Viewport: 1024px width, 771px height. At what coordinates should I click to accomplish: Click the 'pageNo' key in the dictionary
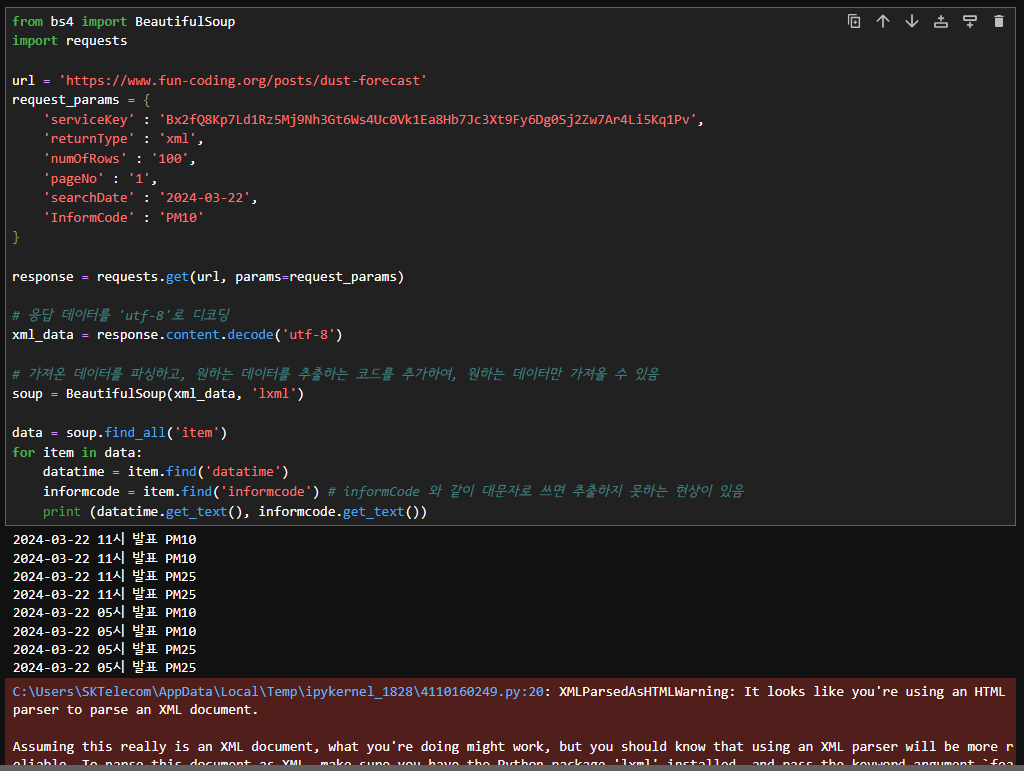tap(74, 178)
